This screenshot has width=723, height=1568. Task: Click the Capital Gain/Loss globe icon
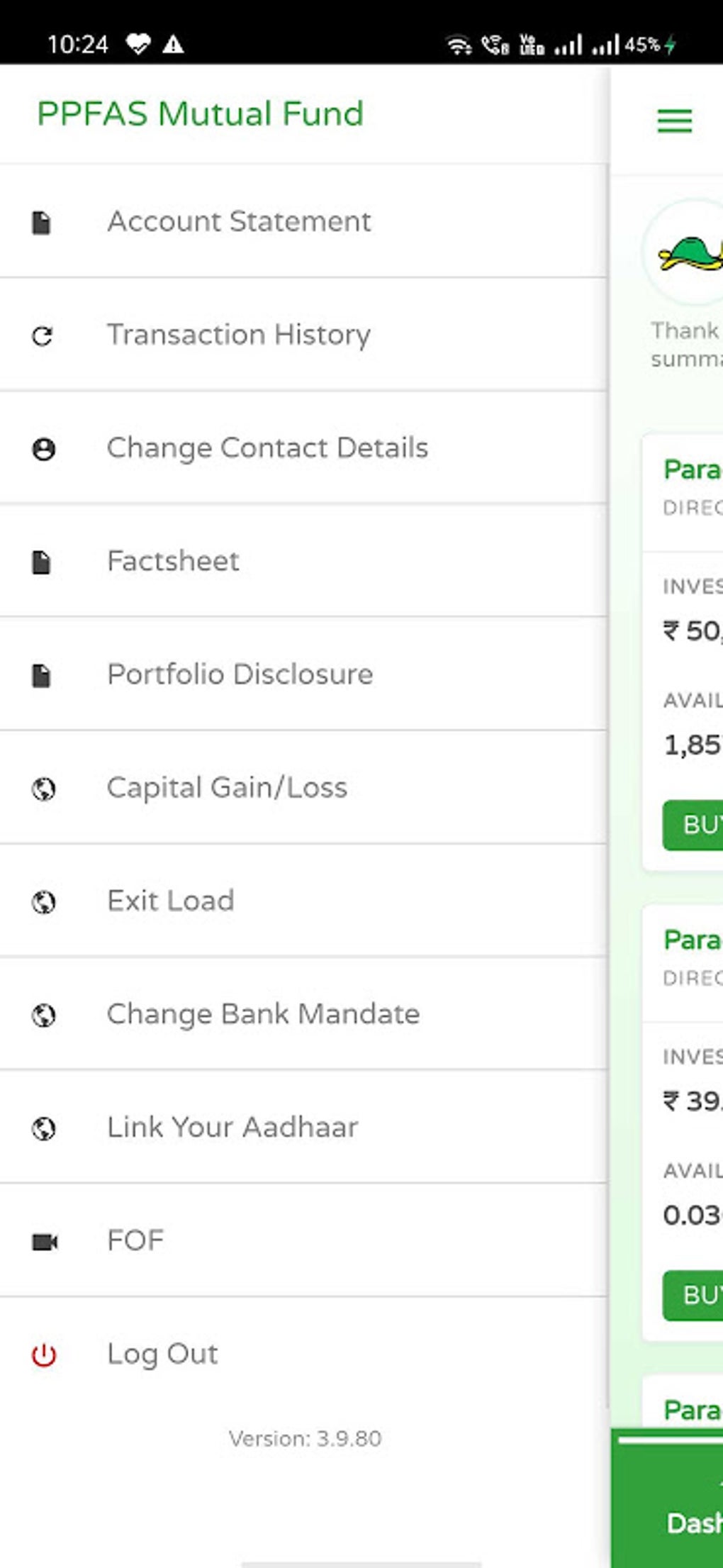pyautogui.click(x=43, y=789)
